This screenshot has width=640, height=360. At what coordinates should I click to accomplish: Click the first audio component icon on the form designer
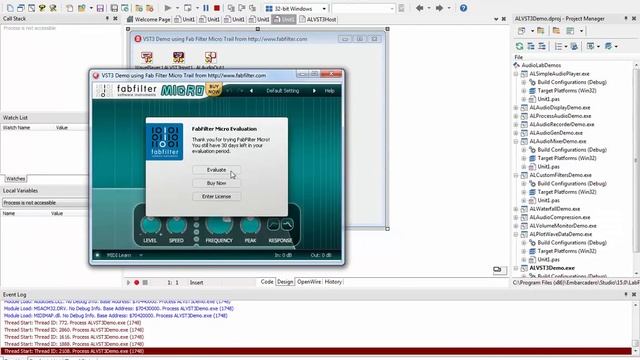pos(147,58)
